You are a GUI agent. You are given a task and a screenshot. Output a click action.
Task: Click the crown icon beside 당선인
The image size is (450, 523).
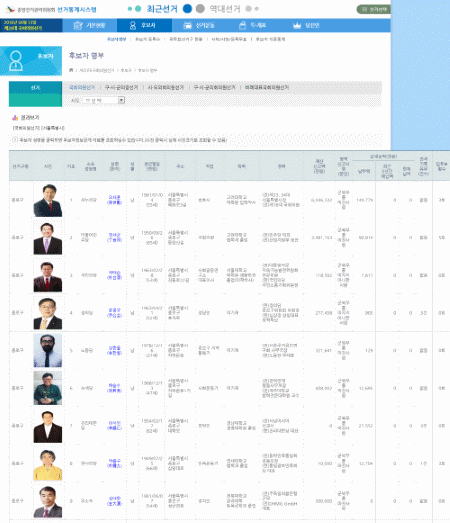pyautogui.click(x=297, y=25)
